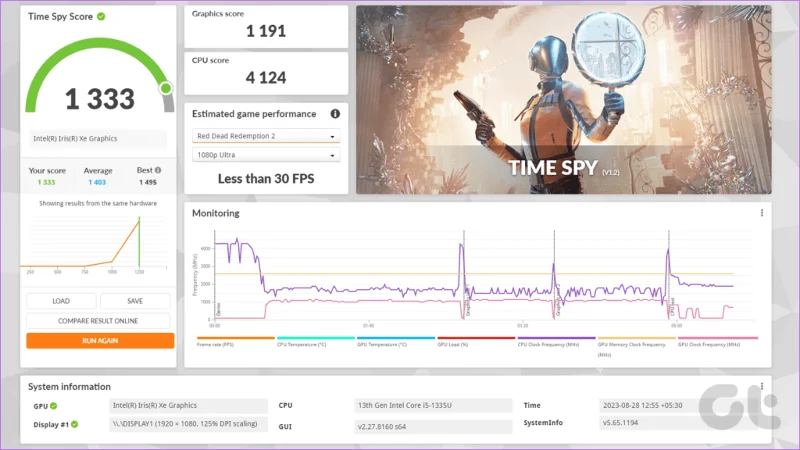Click the Showing results from the same hardware text

tap(98, 203)
